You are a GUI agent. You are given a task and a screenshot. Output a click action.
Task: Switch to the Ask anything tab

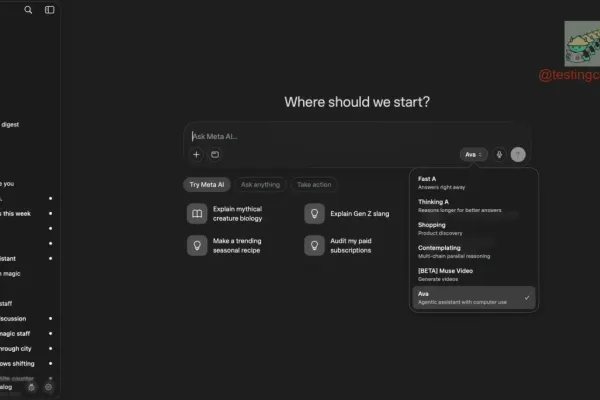(260, 184)
